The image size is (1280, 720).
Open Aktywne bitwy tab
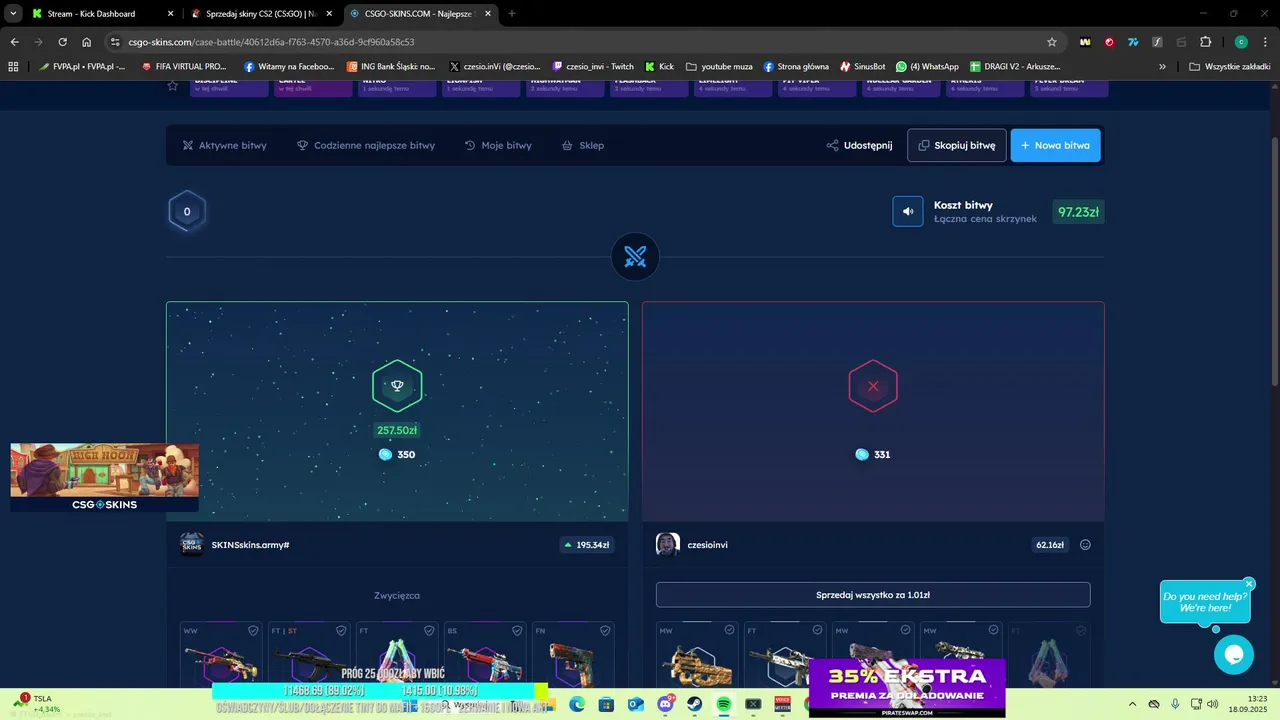pyautogui.click(x=225, y=145)
